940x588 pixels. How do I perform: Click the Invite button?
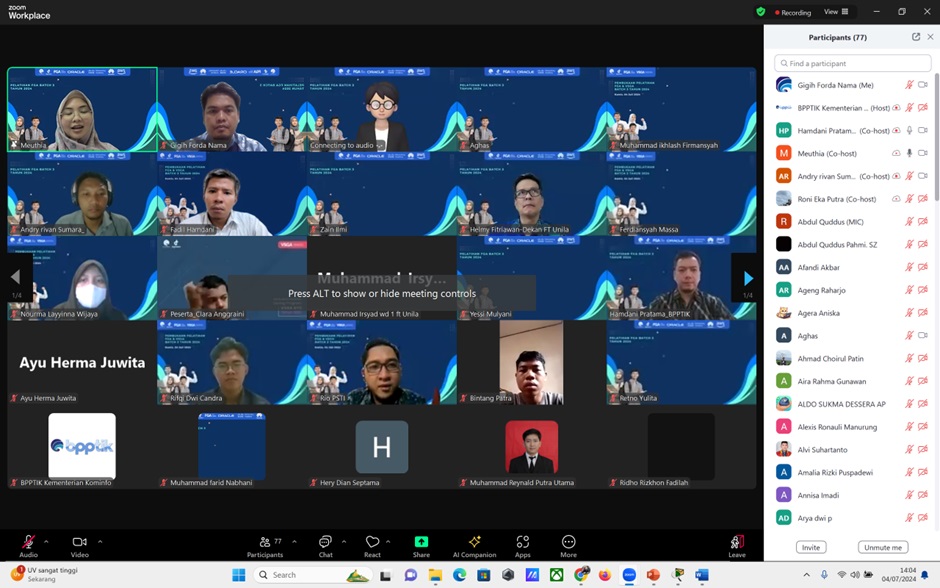coord(811,547)
